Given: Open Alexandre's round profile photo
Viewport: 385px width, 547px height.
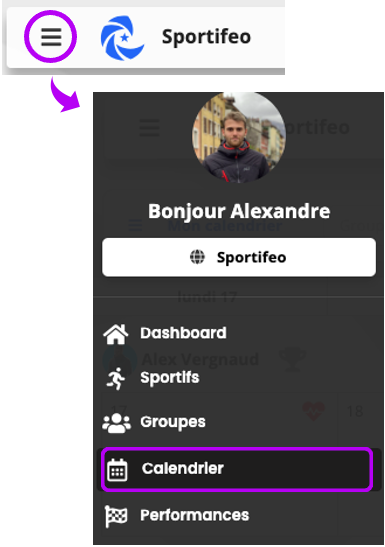Looking at the screenshot, I should coord(239,137).
